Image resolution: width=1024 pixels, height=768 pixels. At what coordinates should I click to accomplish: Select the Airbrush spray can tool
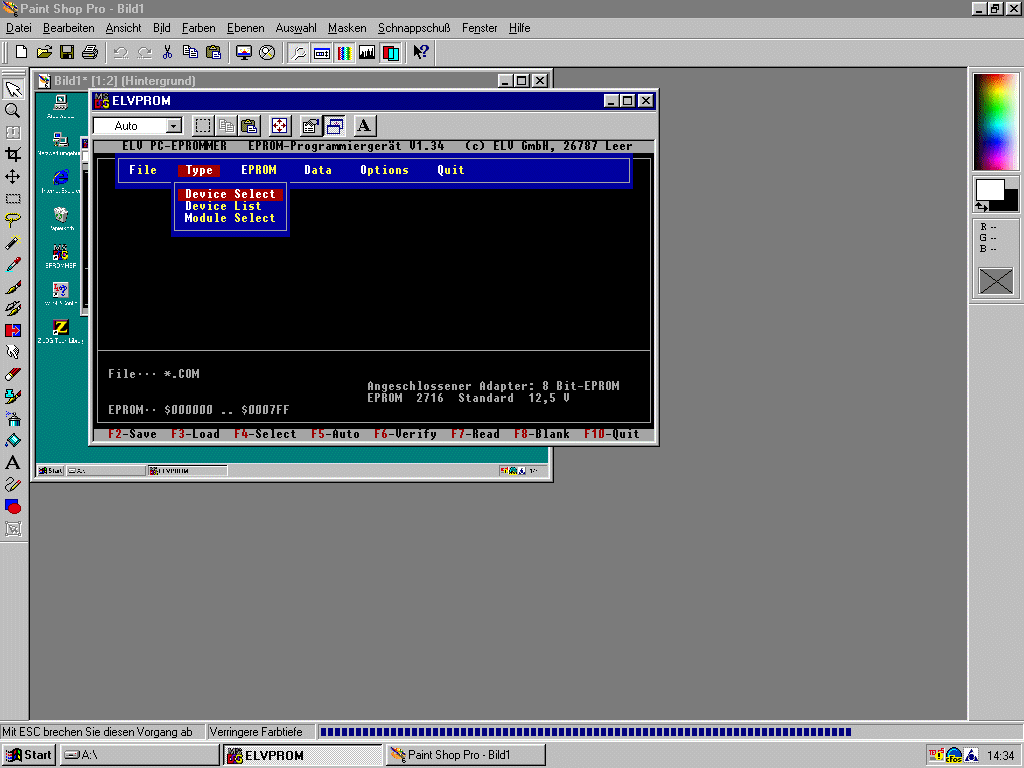13,419
